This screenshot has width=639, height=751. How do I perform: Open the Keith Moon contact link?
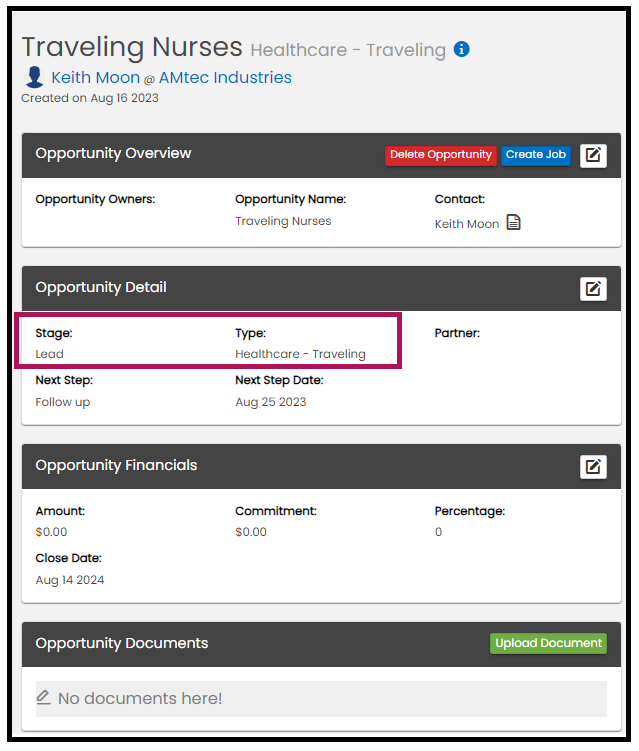[x=96, y=77]
